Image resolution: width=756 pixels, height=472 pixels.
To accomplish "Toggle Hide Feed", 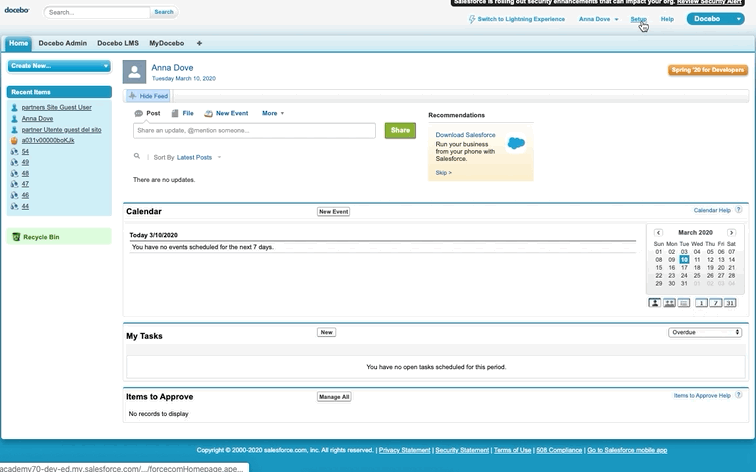I will [148, 96].
